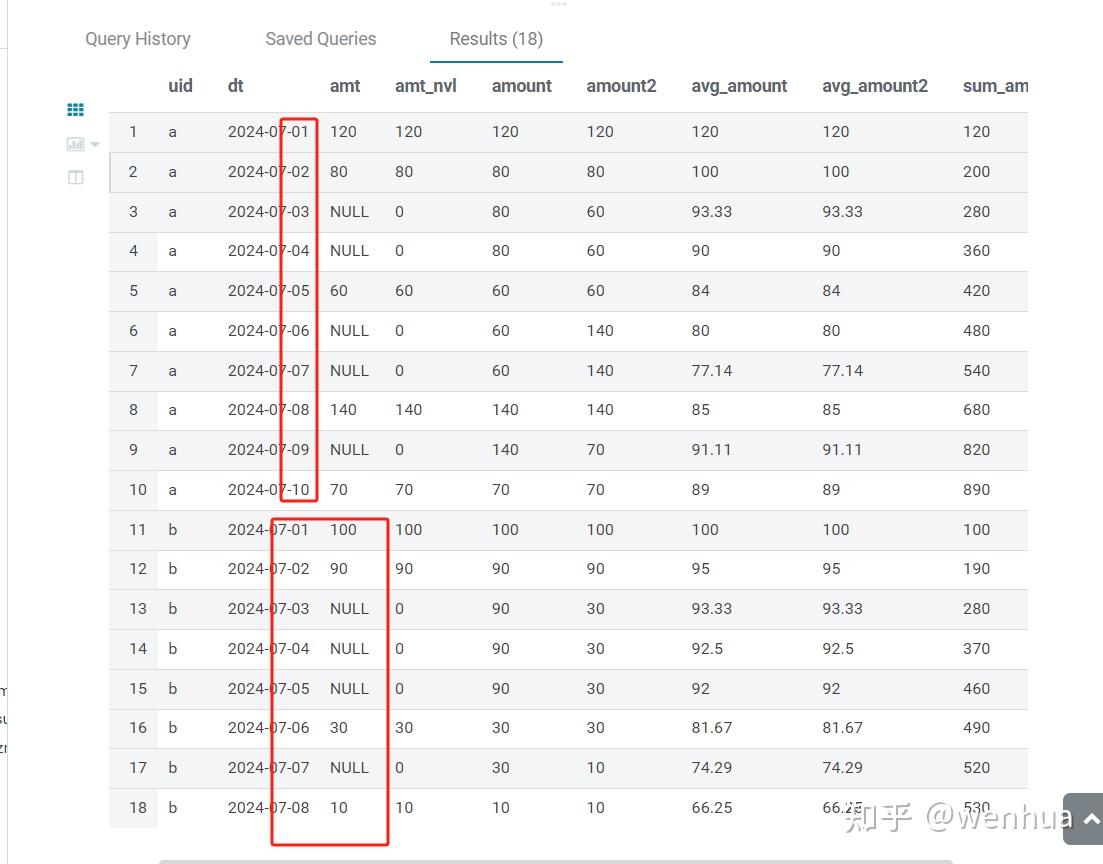Open the Saved Queries tab
This screenshot has height=864, width=1103.
tap(321, 39)
